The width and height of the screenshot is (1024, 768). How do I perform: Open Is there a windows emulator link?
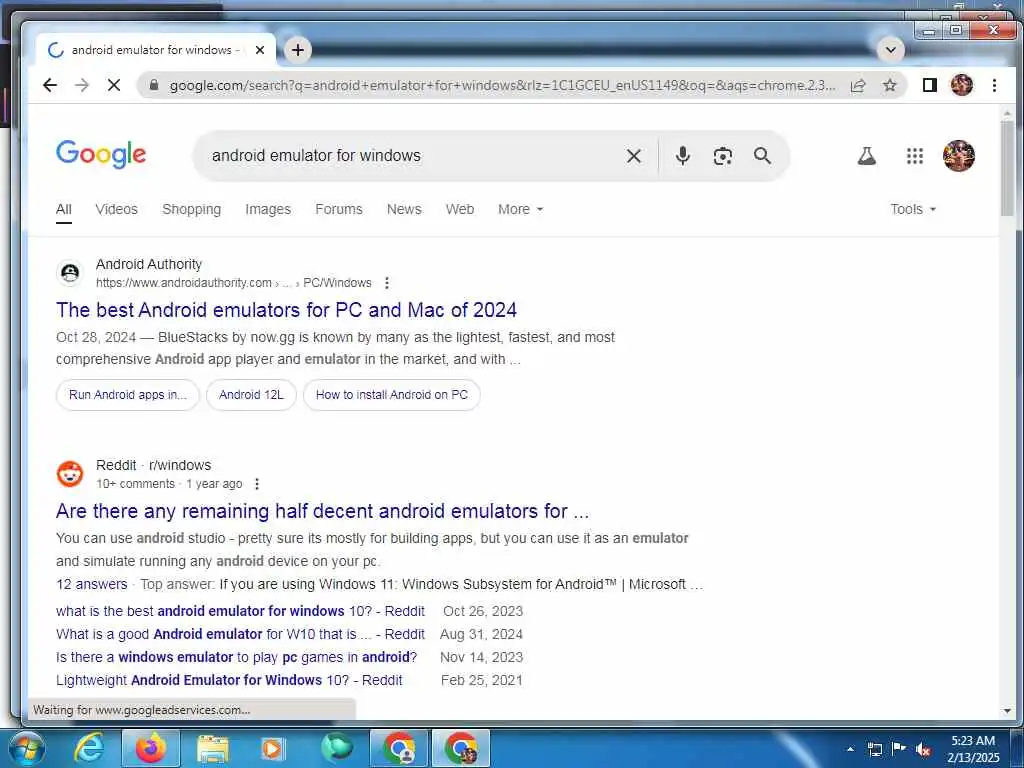236,656
